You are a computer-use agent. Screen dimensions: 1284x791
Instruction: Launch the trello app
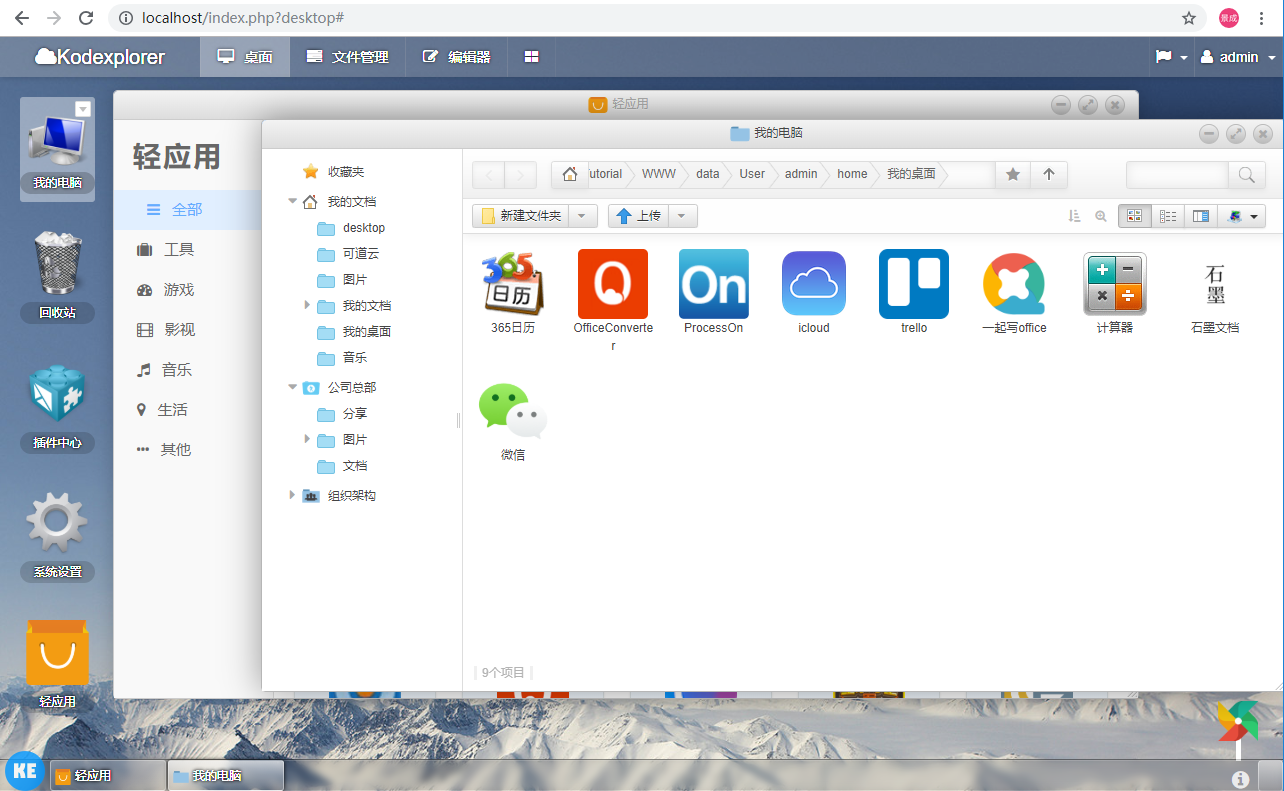click(914, 284)
